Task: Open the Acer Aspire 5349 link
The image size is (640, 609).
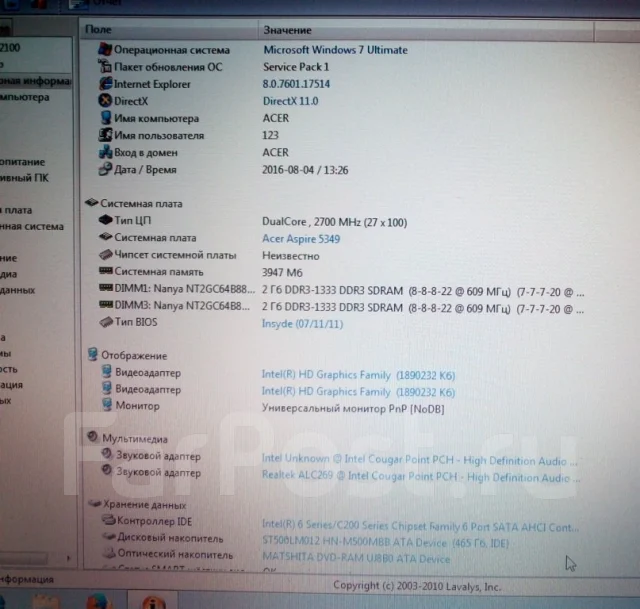Action: tap(301, 239)
